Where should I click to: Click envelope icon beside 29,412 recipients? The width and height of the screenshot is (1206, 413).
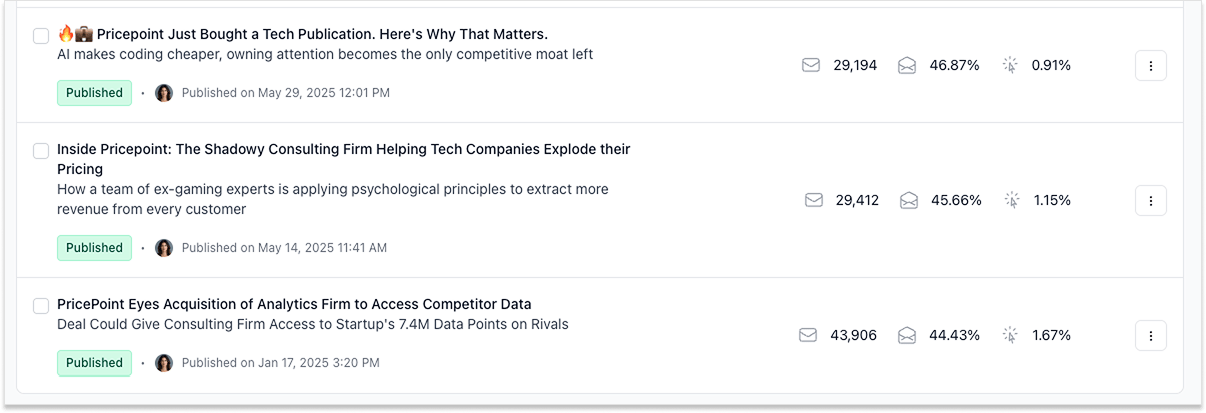click(x=814, y=200)
